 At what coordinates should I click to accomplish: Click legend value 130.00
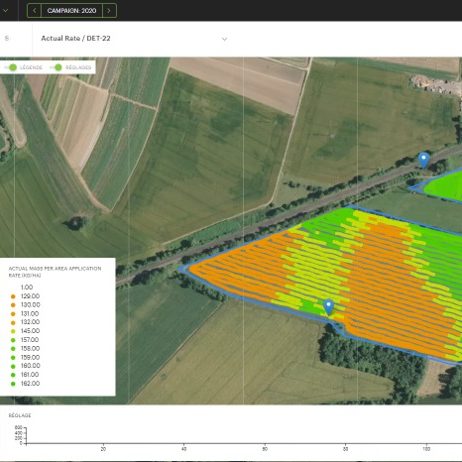pyautogui.click(x=30, y=305)
